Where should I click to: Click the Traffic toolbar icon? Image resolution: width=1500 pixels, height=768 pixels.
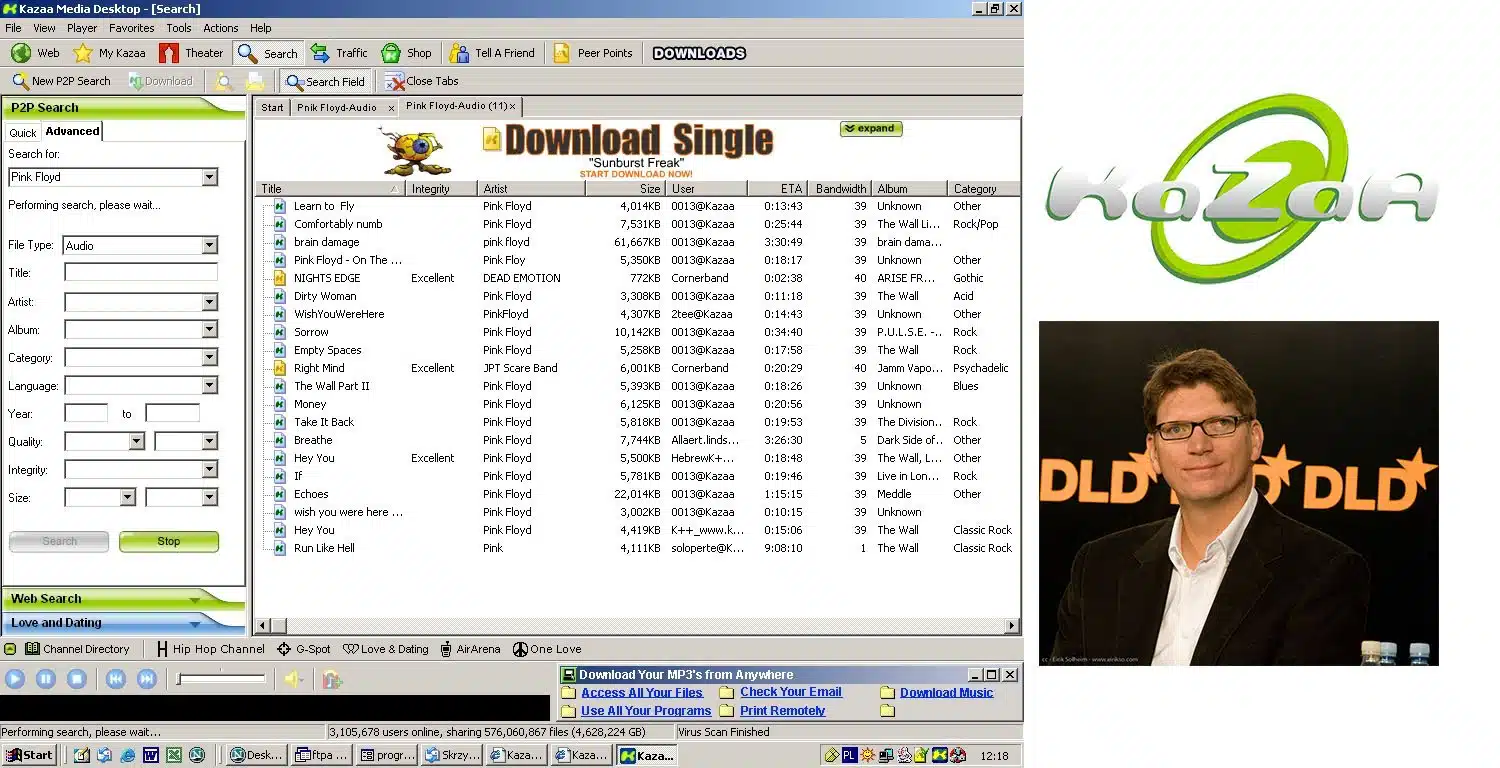point(339,53)
